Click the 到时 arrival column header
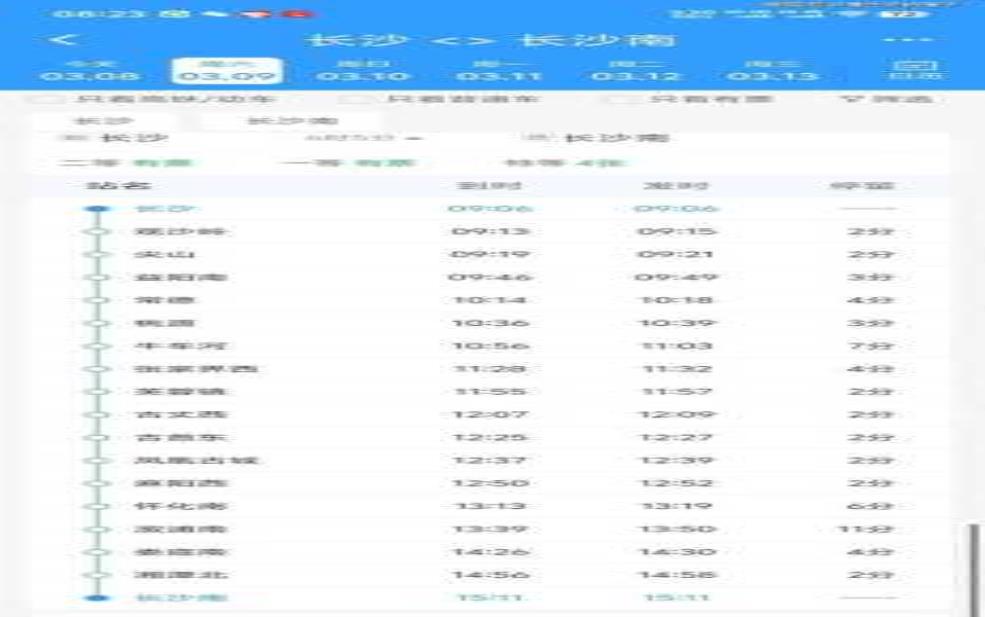 [x=489, y=186]
